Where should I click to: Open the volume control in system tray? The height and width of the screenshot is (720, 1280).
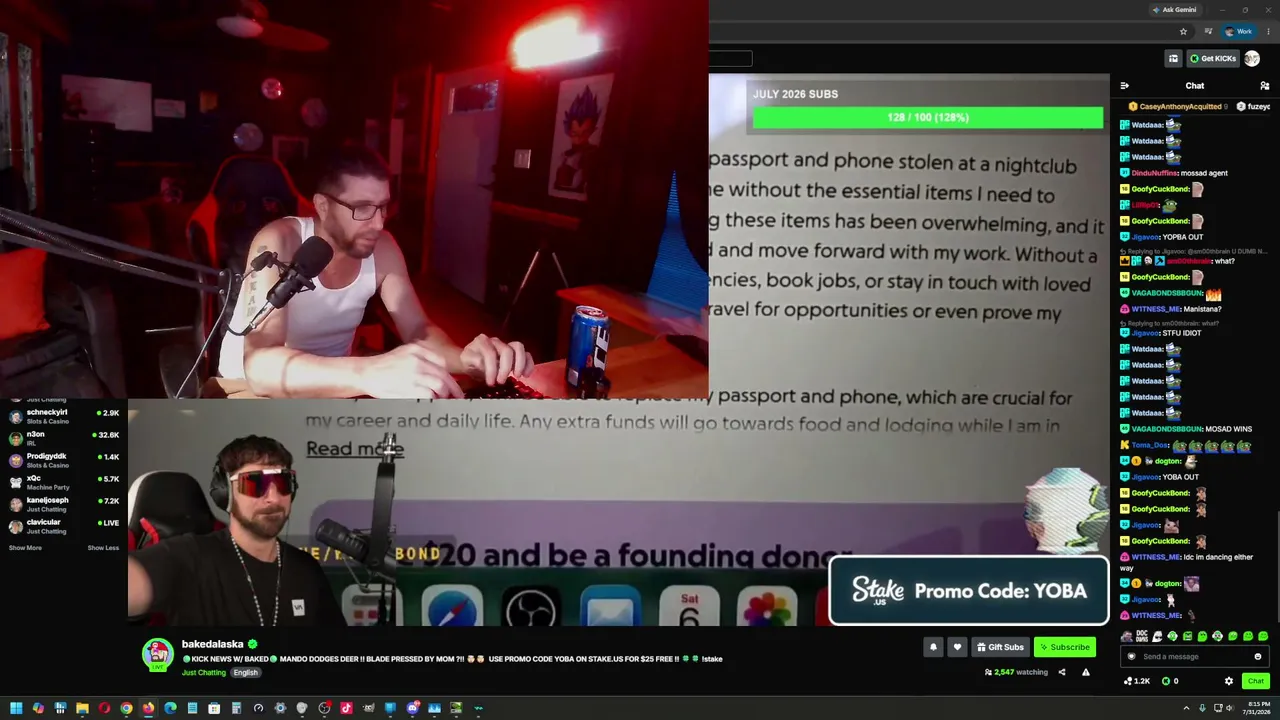(1230, 709)
